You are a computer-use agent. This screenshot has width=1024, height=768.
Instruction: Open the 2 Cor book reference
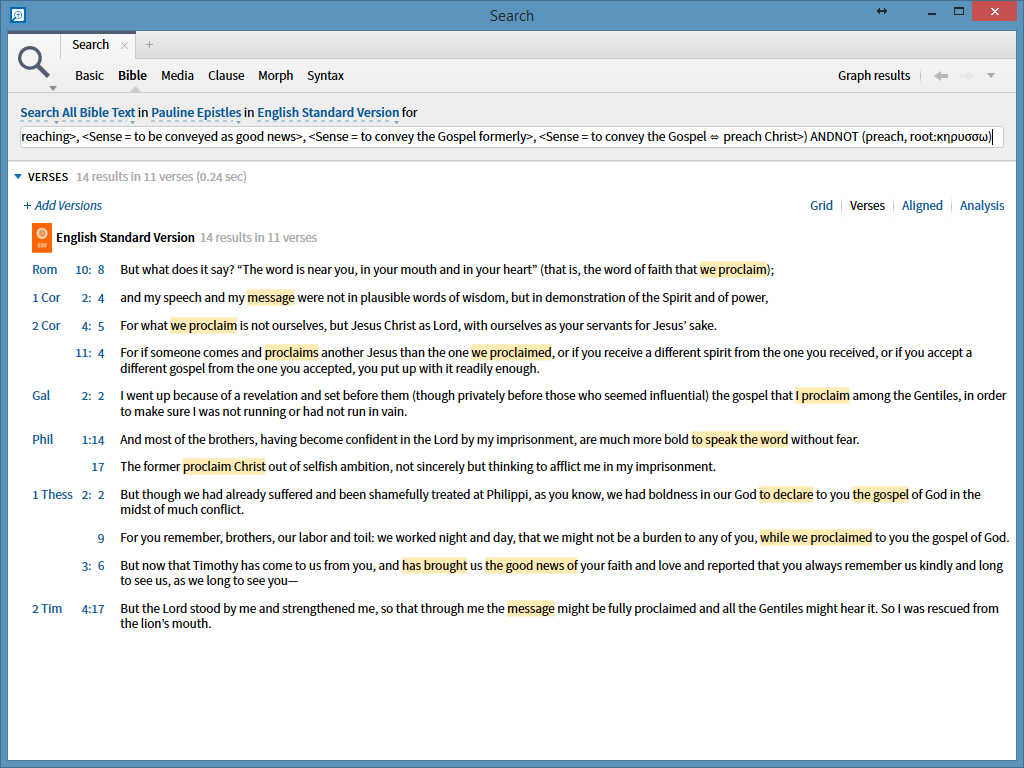[x=46, y=326]
